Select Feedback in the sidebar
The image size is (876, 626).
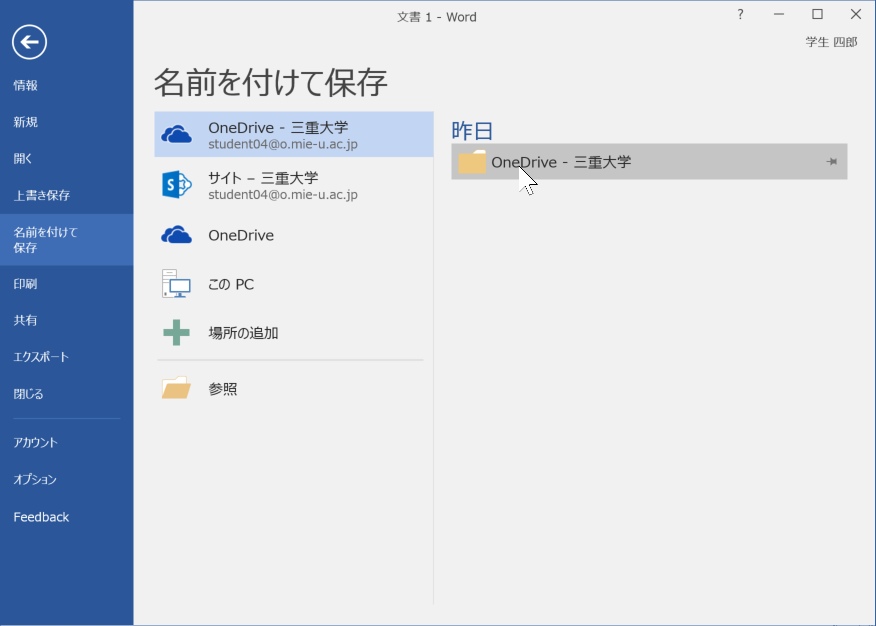[x=41, y=517]
